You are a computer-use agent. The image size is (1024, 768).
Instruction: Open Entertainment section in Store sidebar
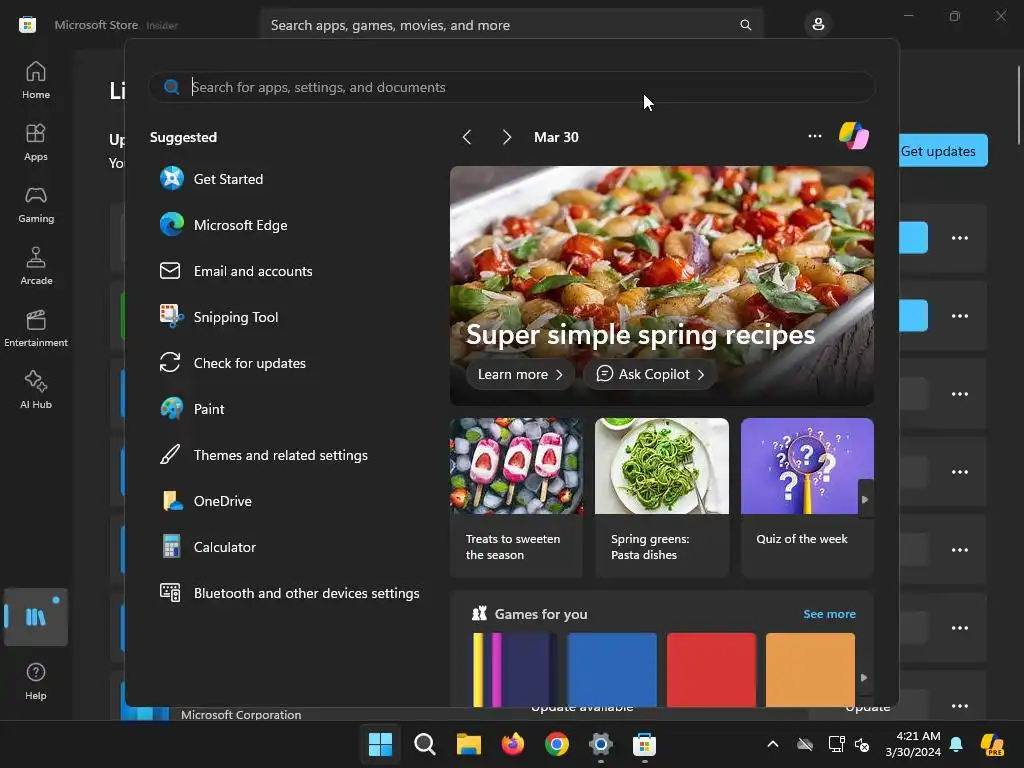click(36, 328)
